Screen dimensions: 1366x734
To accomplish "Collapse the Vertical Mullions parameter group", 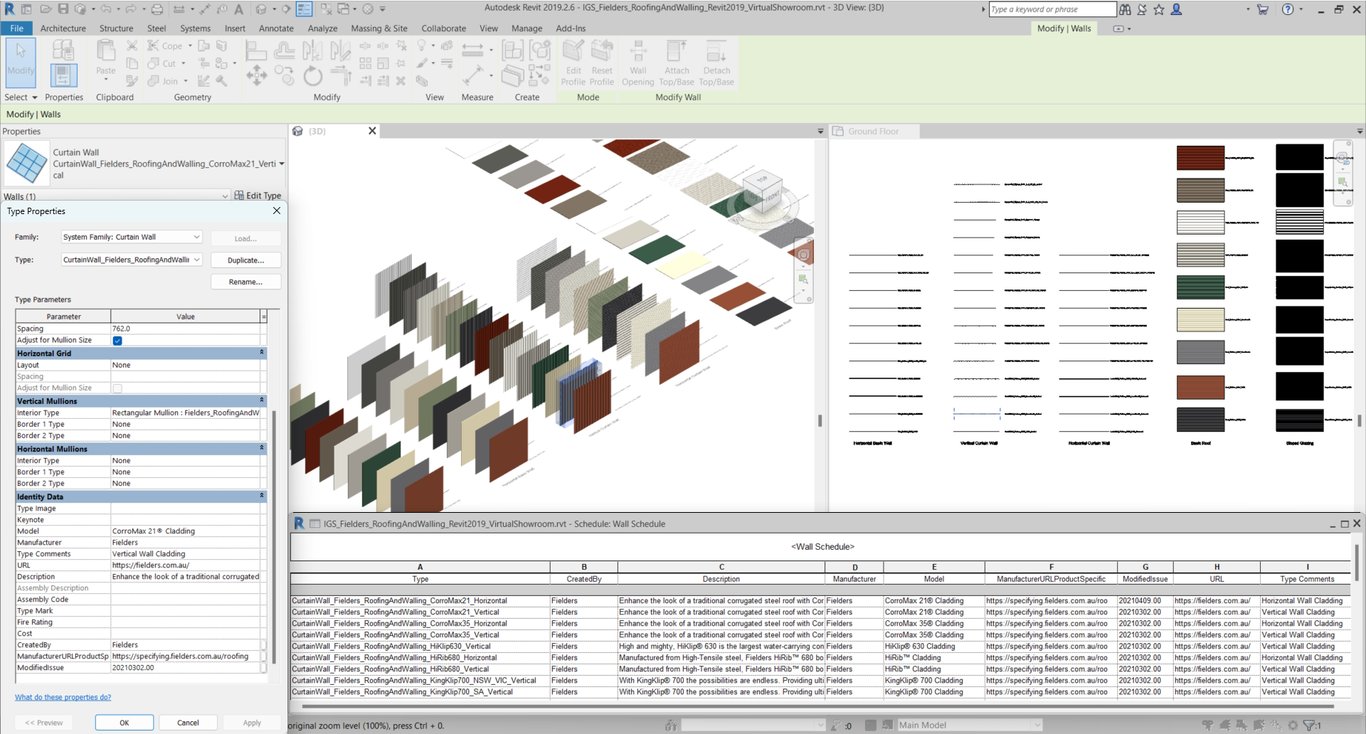I will (x=262, y=401).
